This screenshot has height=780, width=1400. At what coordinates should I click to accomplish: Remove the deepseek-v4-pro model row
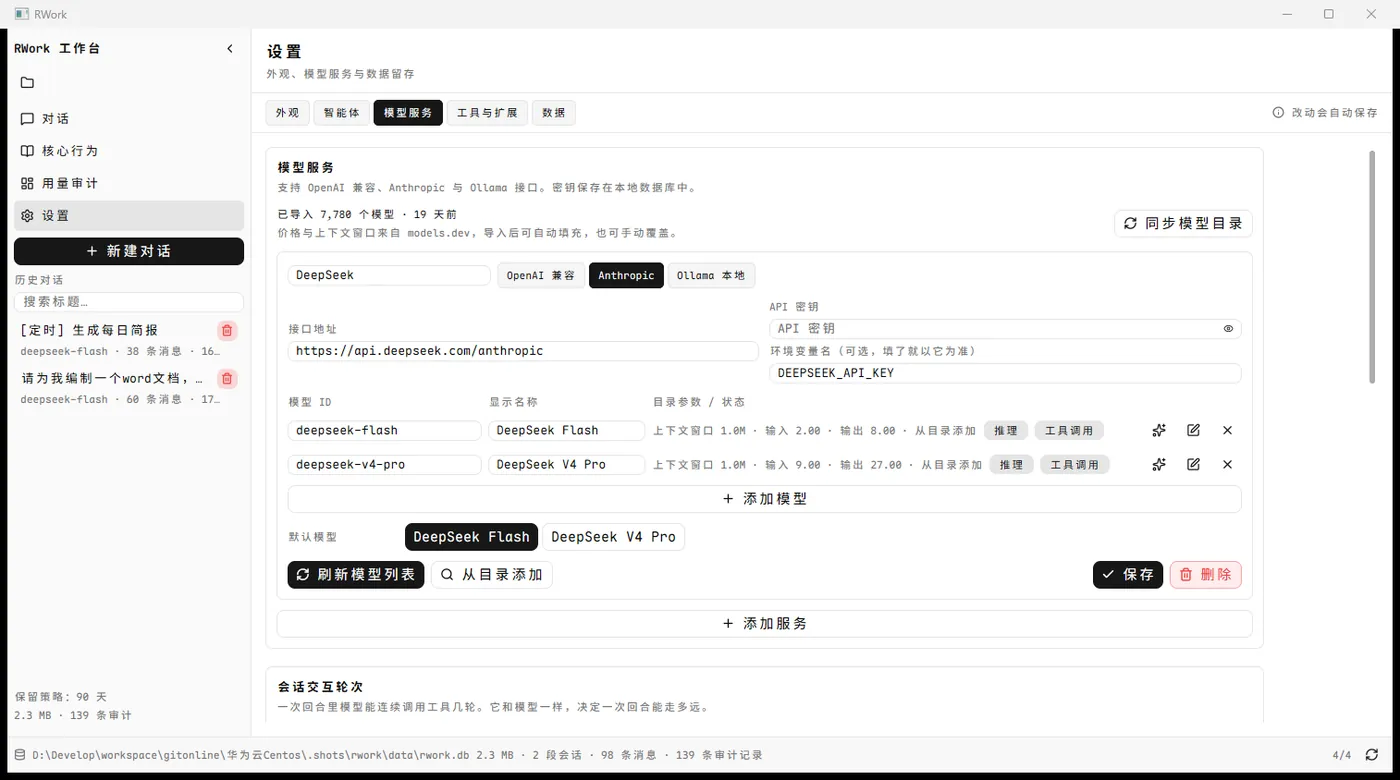coord(1227,465)
